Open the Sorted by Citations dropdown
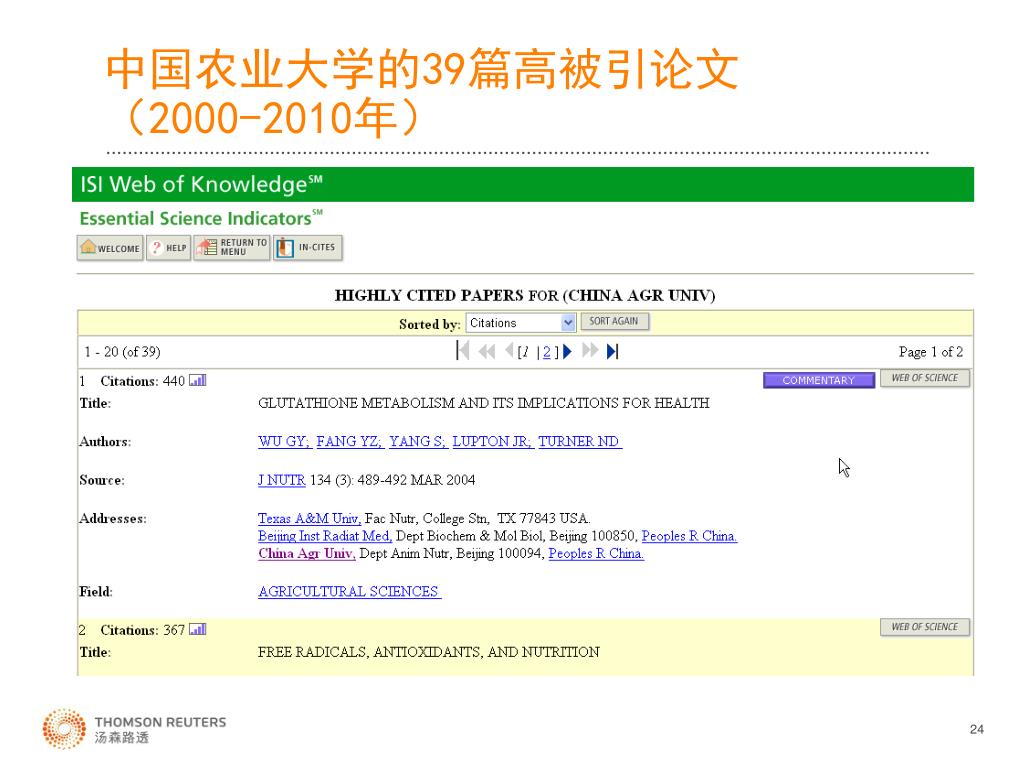Image resolution: width=1024 pixels, height=768 pixels. coord(520,323)
